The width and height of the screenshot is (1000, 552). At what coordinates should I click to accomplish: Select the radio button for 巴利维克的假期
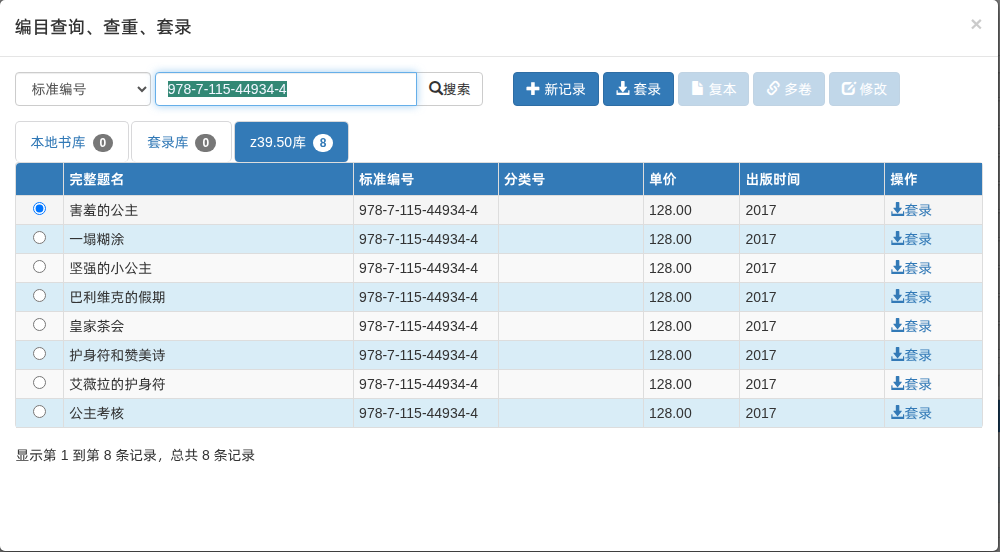coord(40,295)
